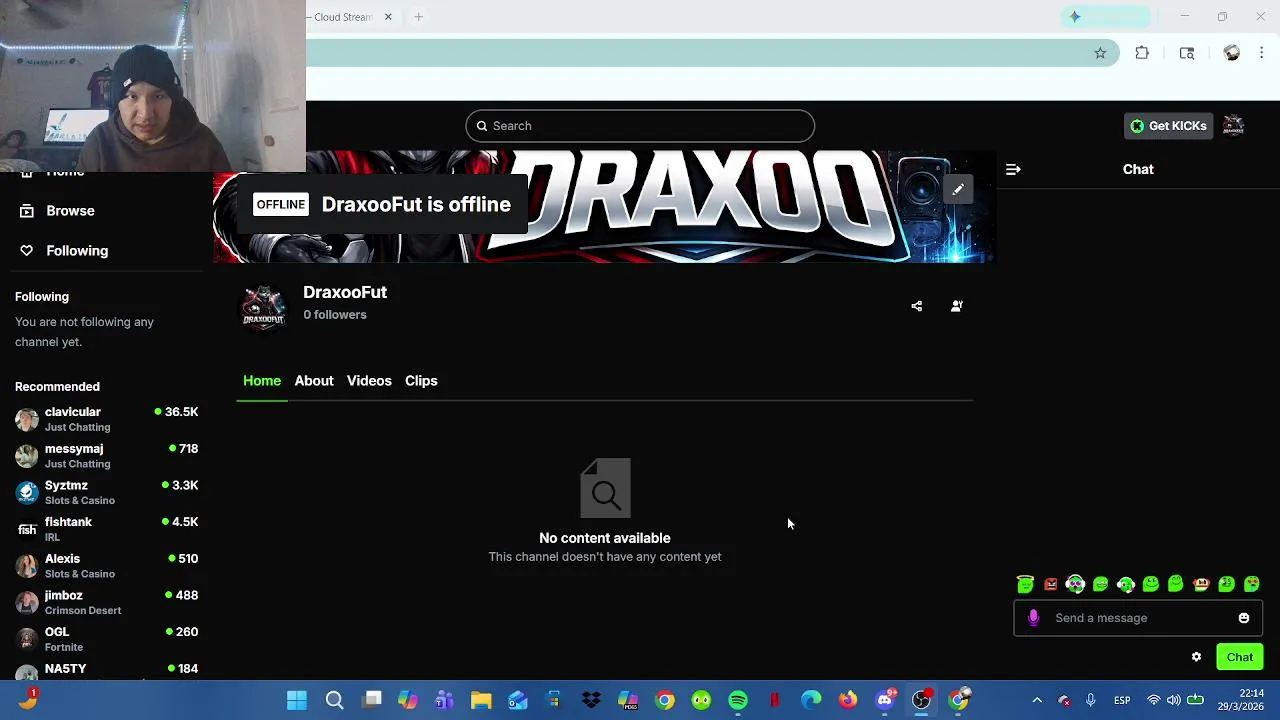Screen dimensions: 1280x720
Task: Open recommended channel jimboz
Action: point(106,602)
